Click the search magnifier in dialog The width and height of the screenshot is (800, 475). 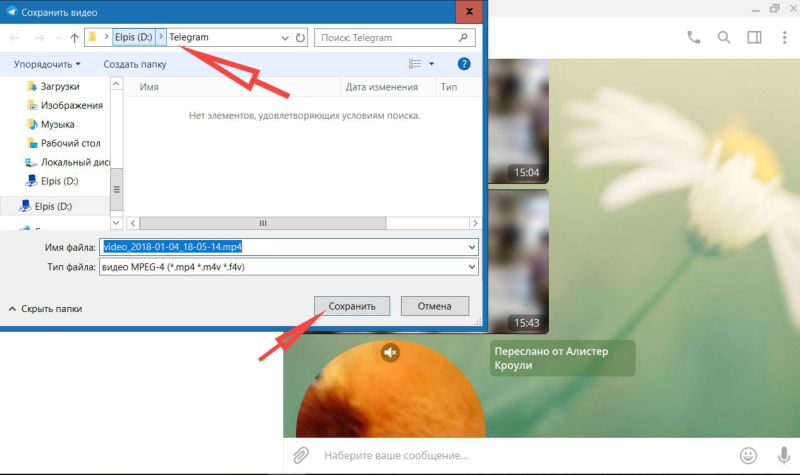coord(463,37)
